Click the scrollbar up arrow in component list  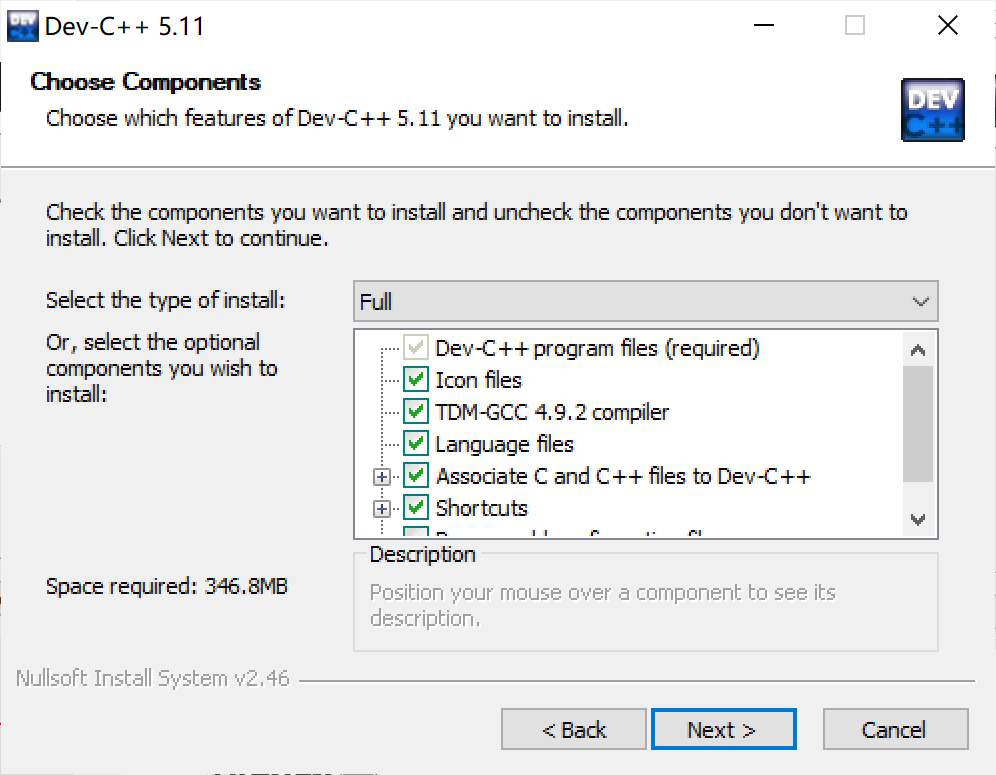pyautogui.click(x=918, y=349)
